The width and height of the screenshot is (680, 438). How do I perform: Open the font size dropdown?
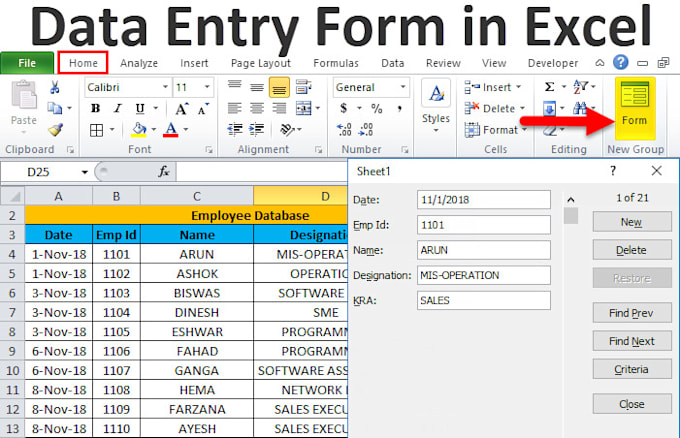[207, 87]
